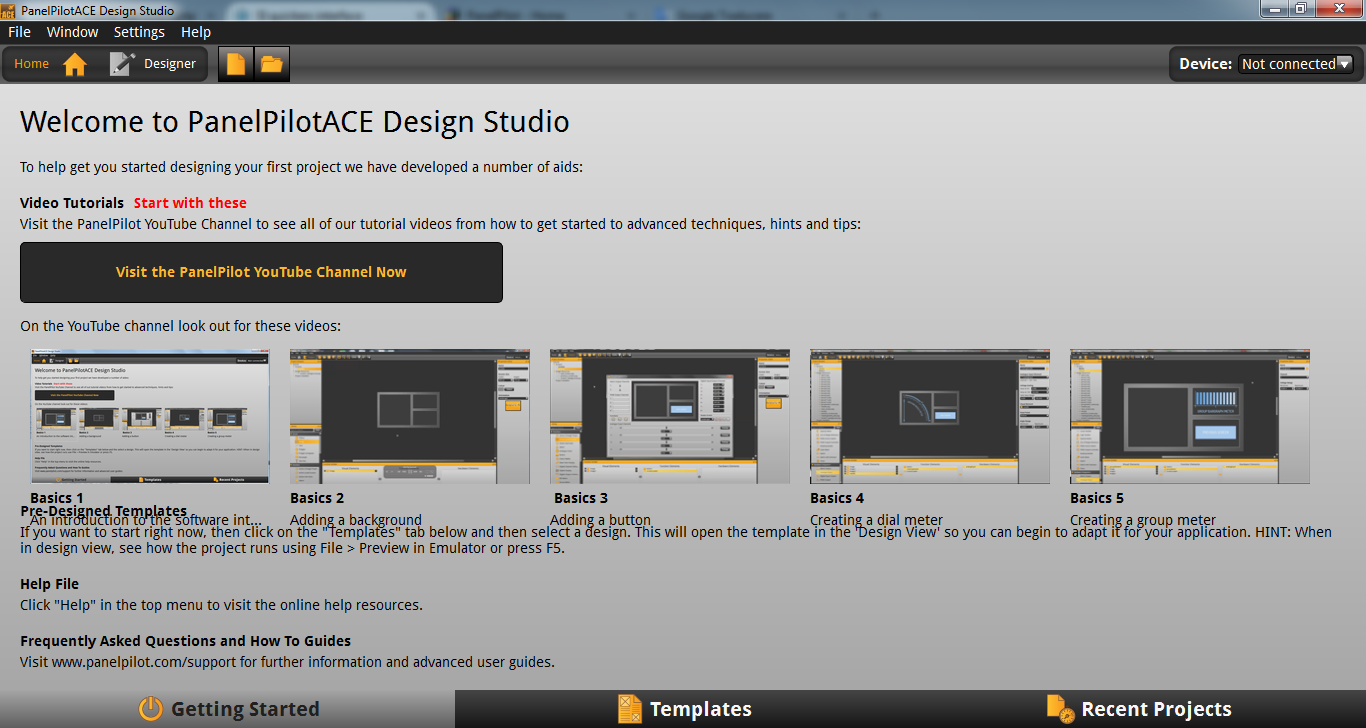Screen dimensions: 1366x728
Task: Open the Basics 1 video thumbnail
Action: pyautogui.click(x=150, y=416)
